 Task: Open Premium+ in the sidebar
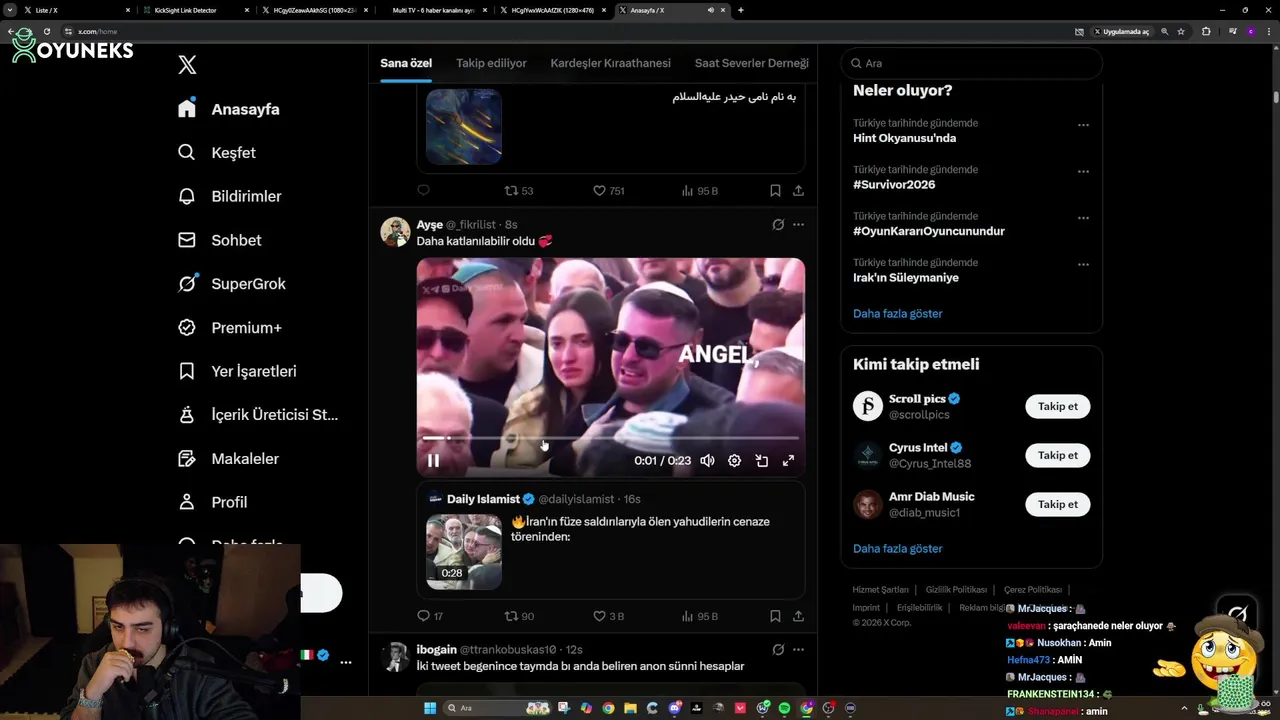(229, 327)
